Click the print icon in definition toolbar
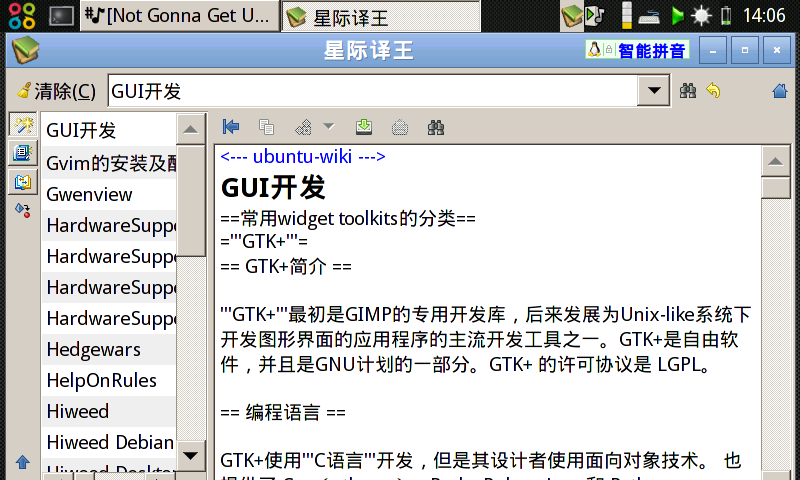This screenshot has width=800, height=480. pyautogui.click(x=399, y=127)
